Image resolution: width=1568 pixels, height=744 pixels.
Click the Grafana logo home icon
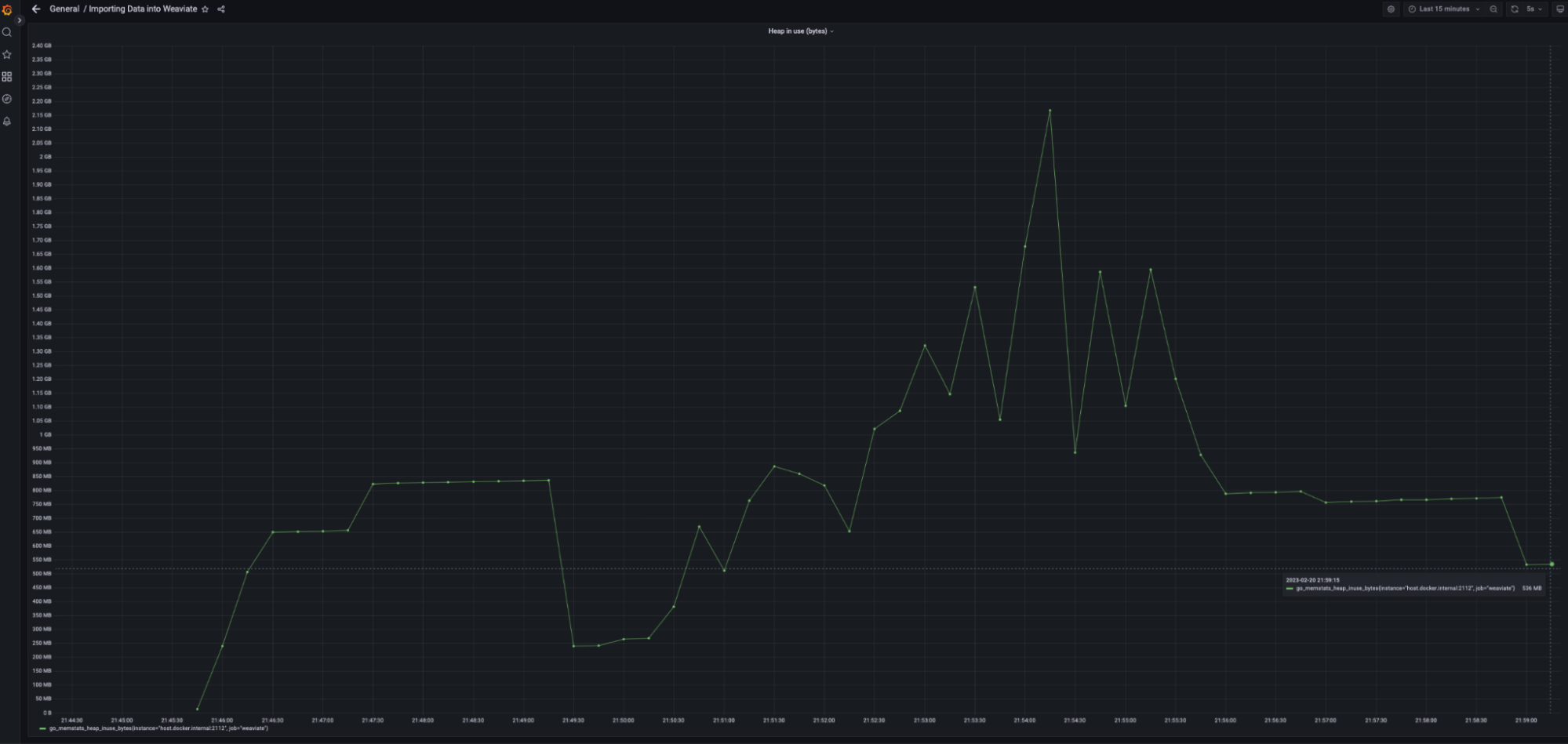tap(7, 10)
